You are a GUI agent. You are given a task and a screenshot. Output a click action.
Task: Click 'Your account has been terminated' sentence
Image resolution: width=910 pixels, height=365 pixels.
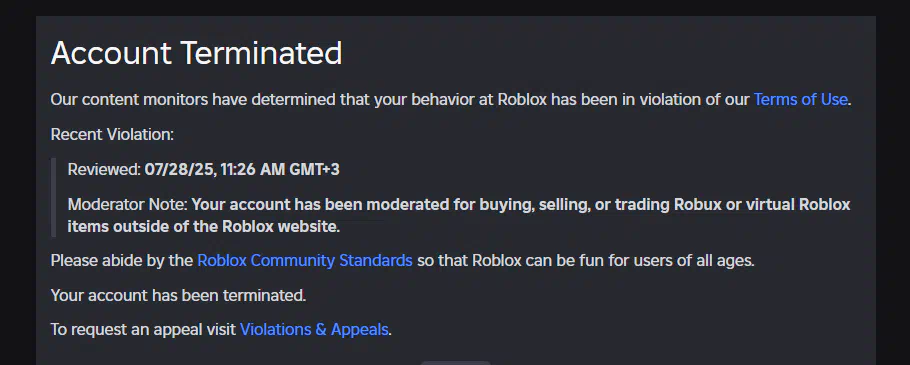(x=178, y=295)
